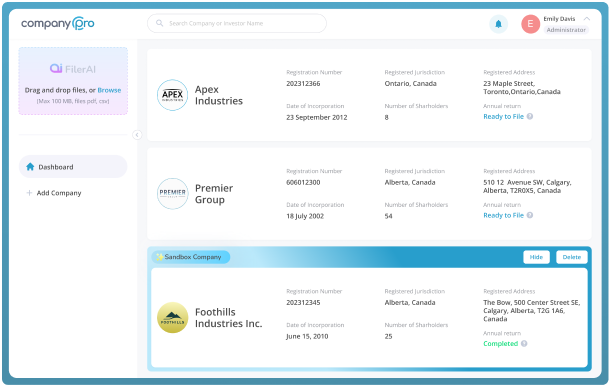
Task: Click the 510 12 Avenue SW address
Action: point(527,186)
